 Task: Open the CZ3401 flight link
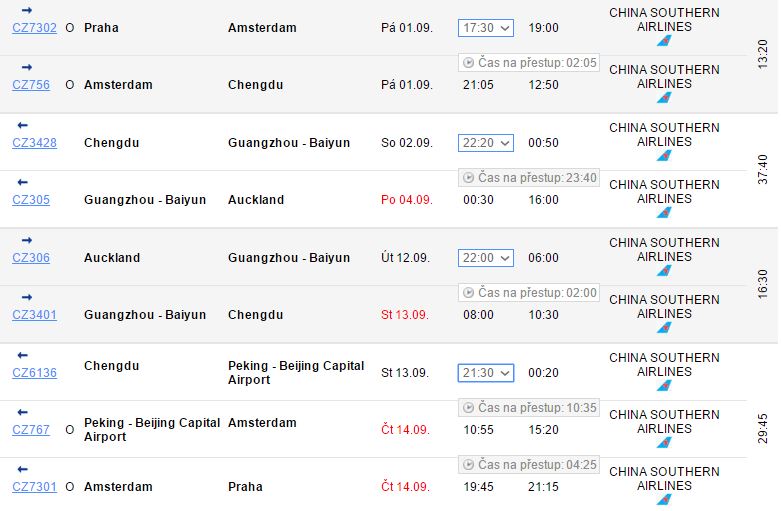[35, 315]
